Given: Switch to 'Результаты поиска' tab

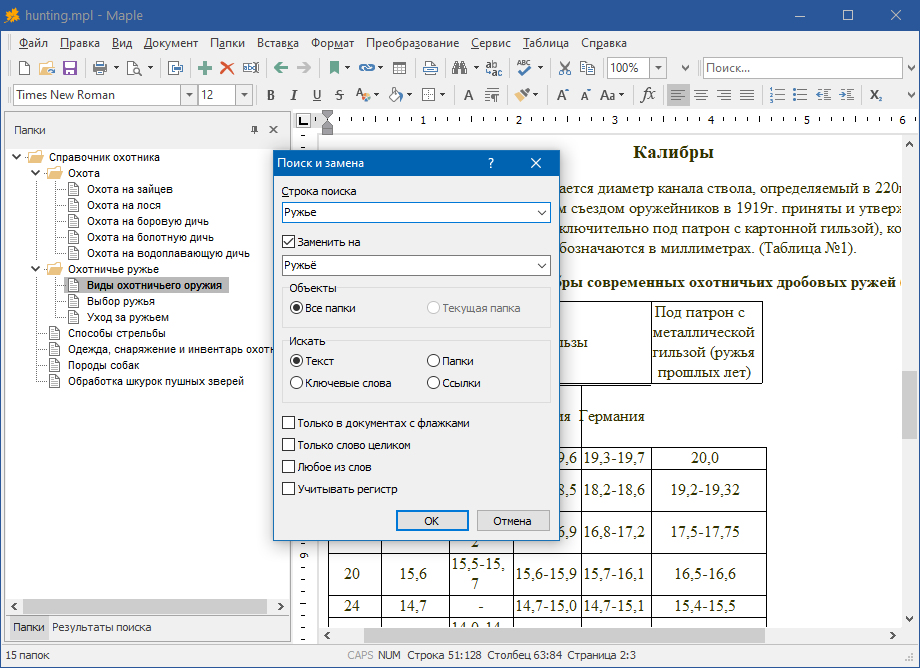Looking at the screenshot, I should 102,627.
